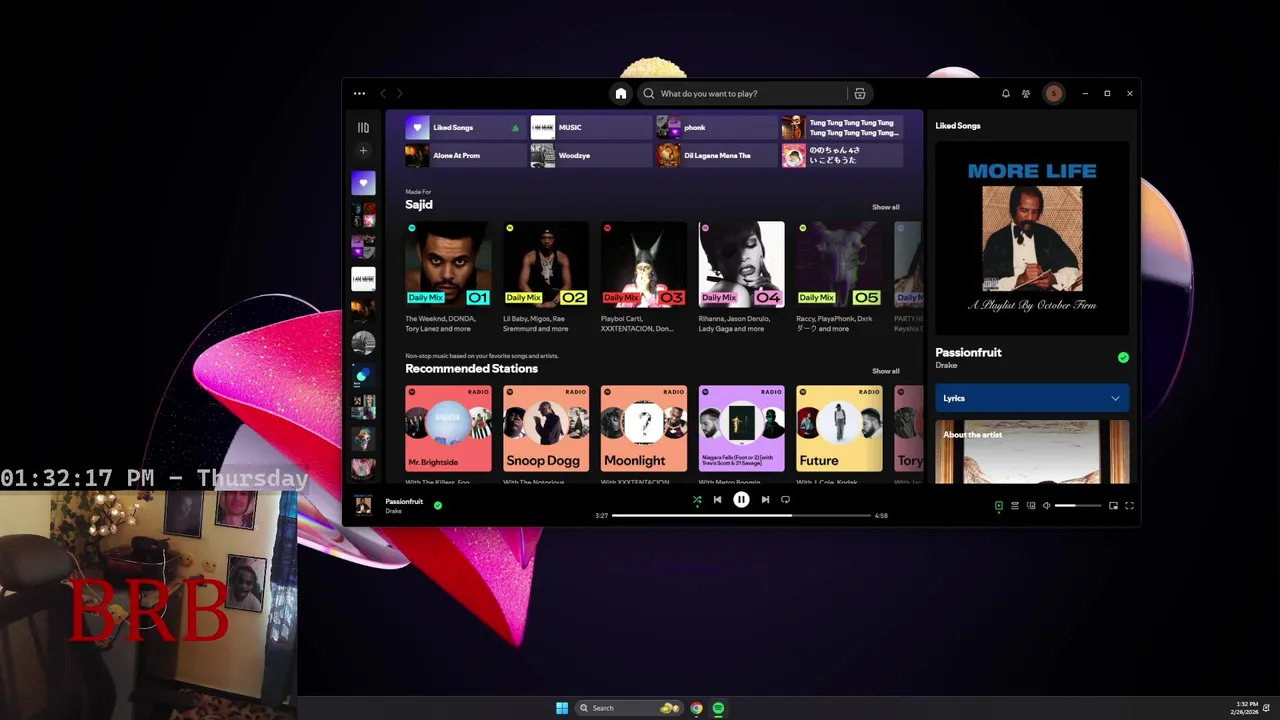This screenshot has width=1280, height=720.
Task: Show all Made For Sajid mixes
Action: (885, 207)
